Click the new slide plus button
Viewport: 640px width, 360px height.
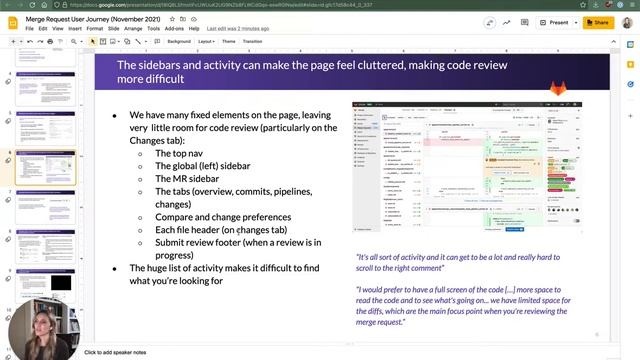pos(13,42)
